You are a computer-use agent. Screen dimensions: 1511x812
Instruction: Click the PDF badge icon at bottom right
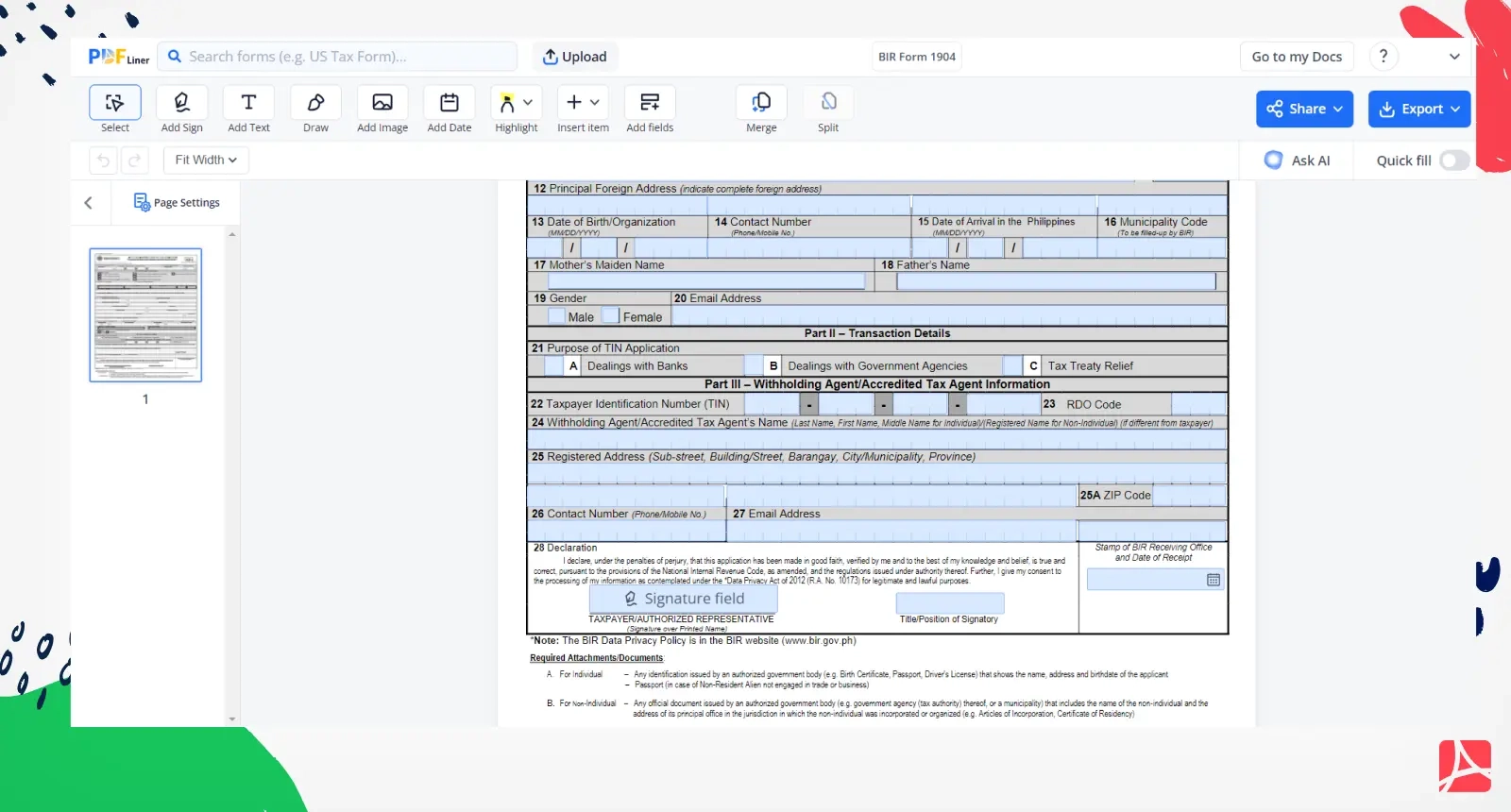click(x=1465, y=767)
